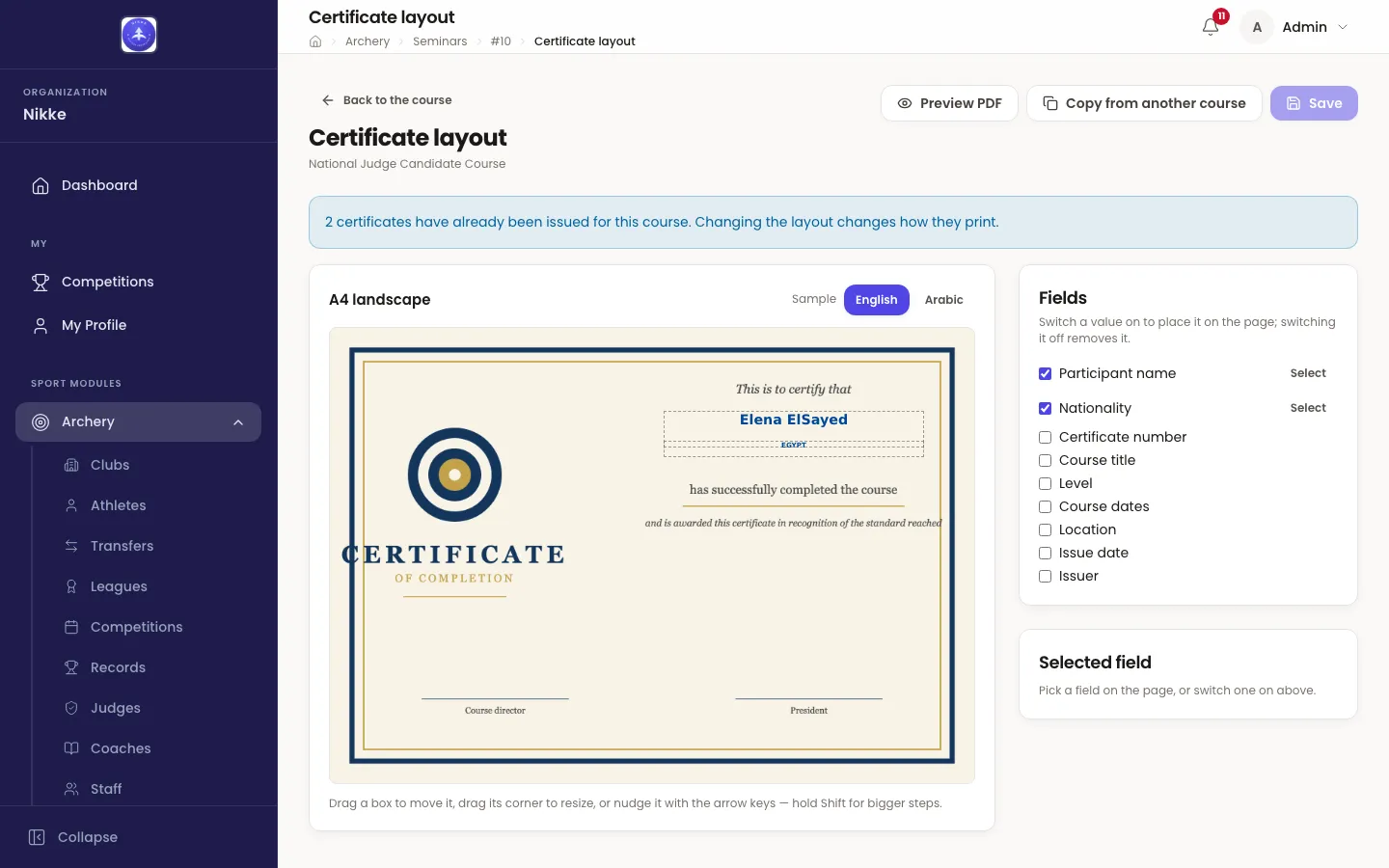
Task: Uncheck the Participant name field
Action: coord(1045,373)
